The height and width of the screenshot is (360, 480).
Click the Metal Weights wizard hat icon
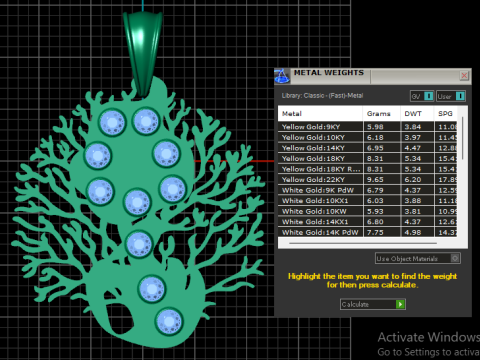pos(282,76)
